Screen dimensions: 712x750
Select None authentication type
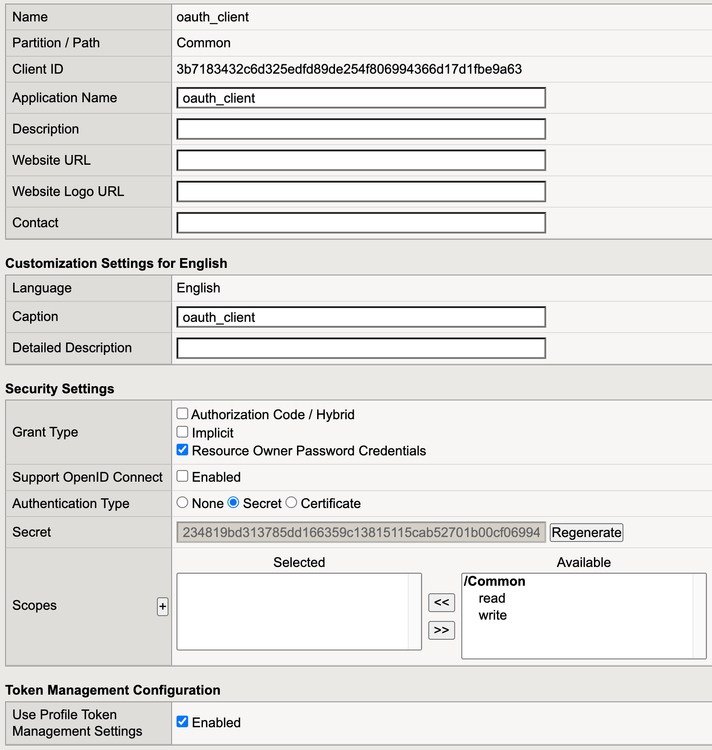coord(183,503)
